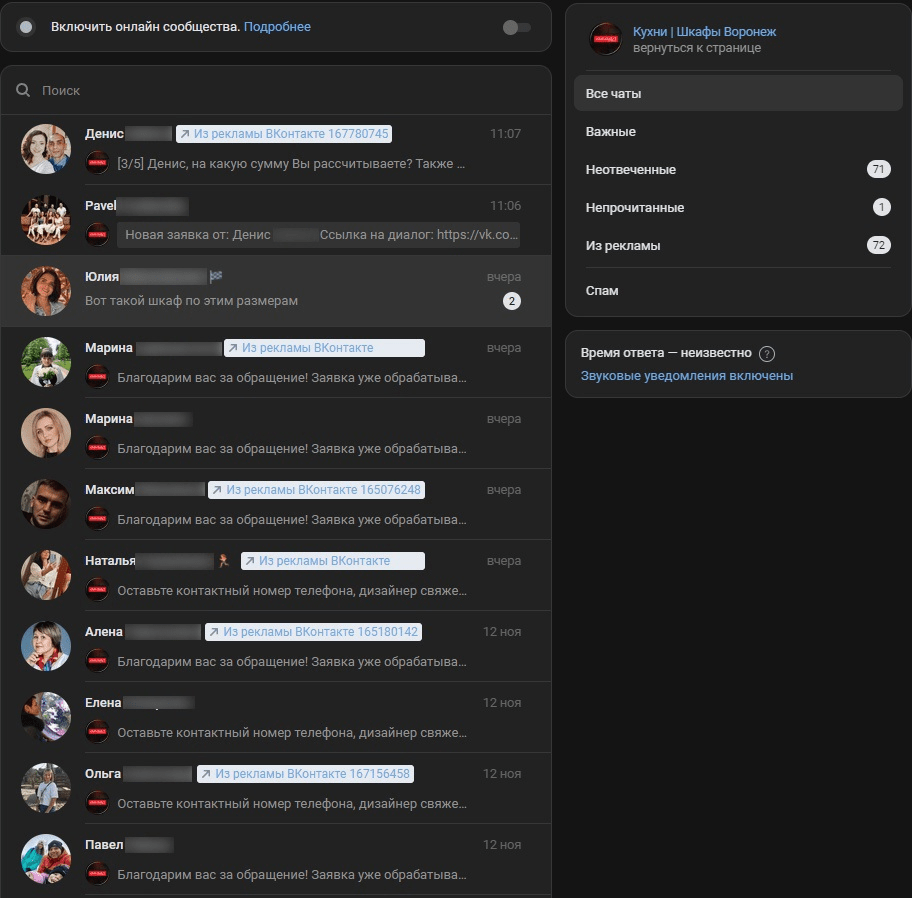
Task: Click sender logo in Павел message preview
Action: [98, 874]
